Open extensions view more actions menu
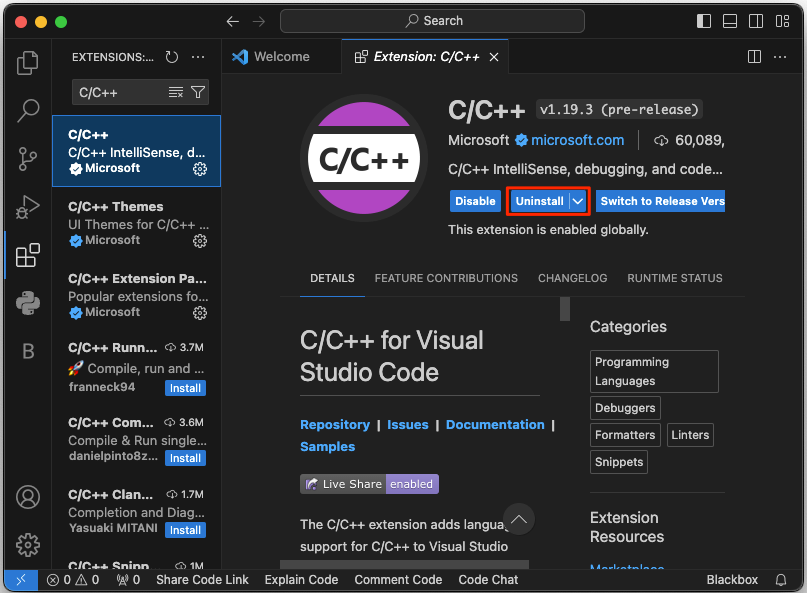The image size is (807, 593). 198,57
